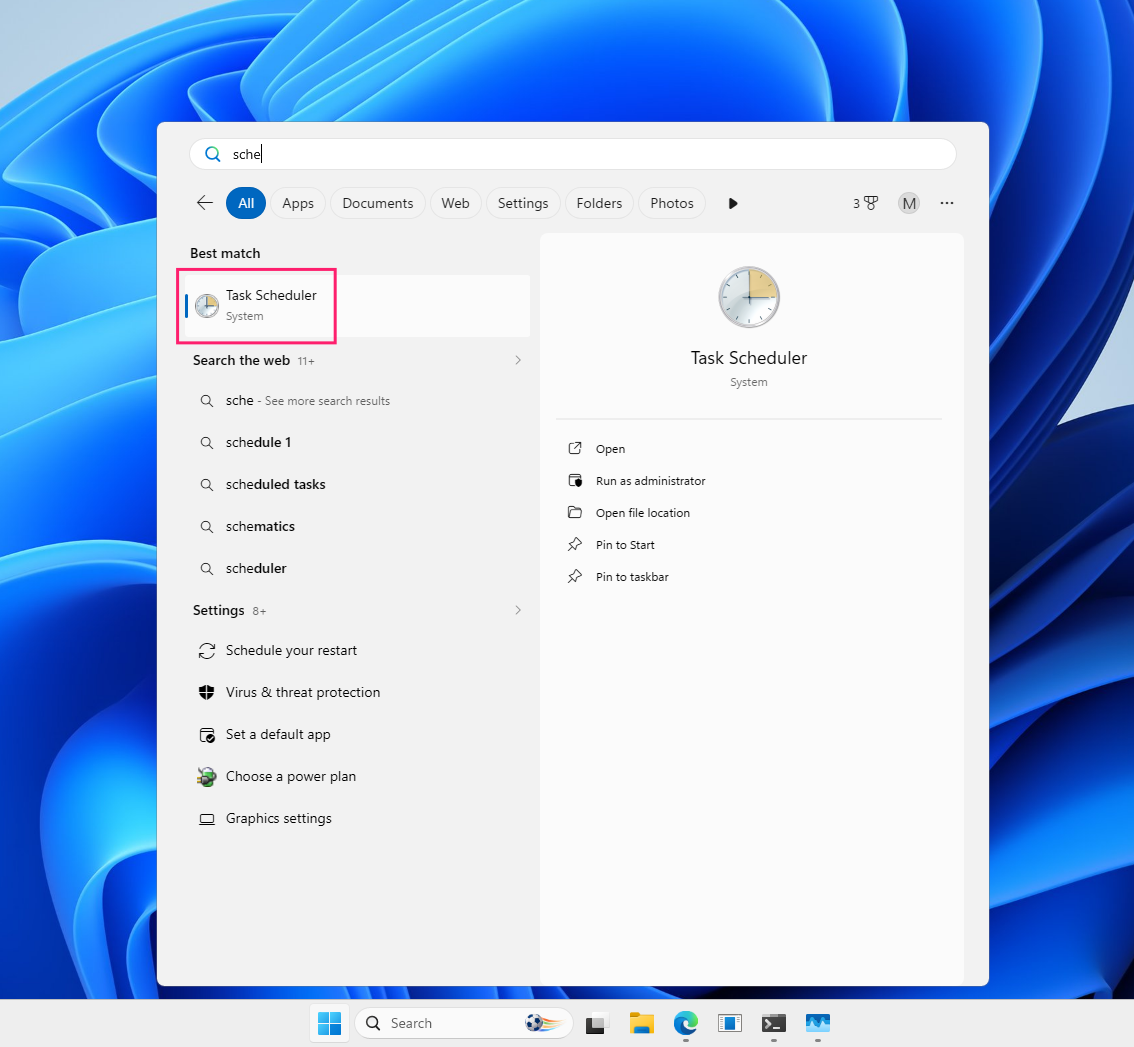This screenshot has height=1047, width=1134.
Task: Switch to the Photos filter tab
Action: pos(672,203)
